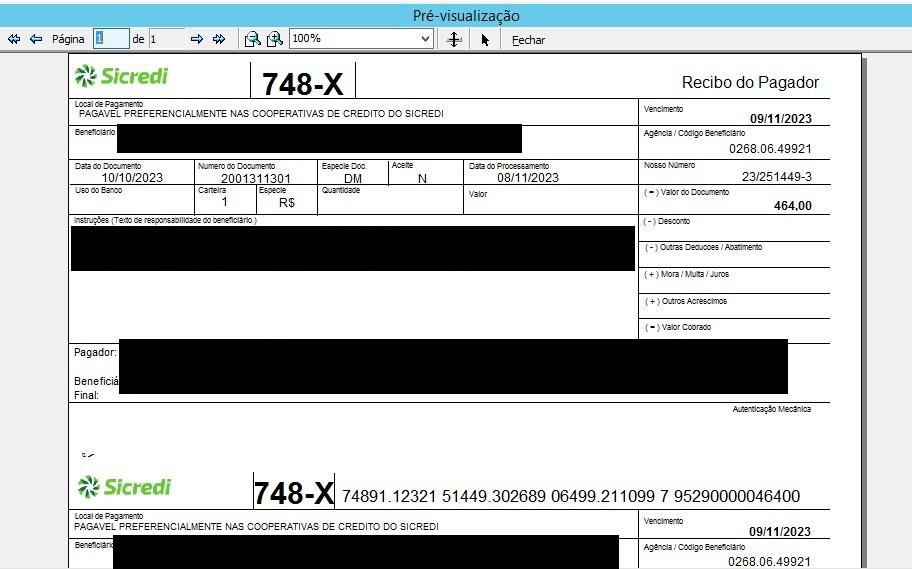Click Data do Processamento 08/11/2023
This screenshot has height=569, width=912.
coord(528,178)
